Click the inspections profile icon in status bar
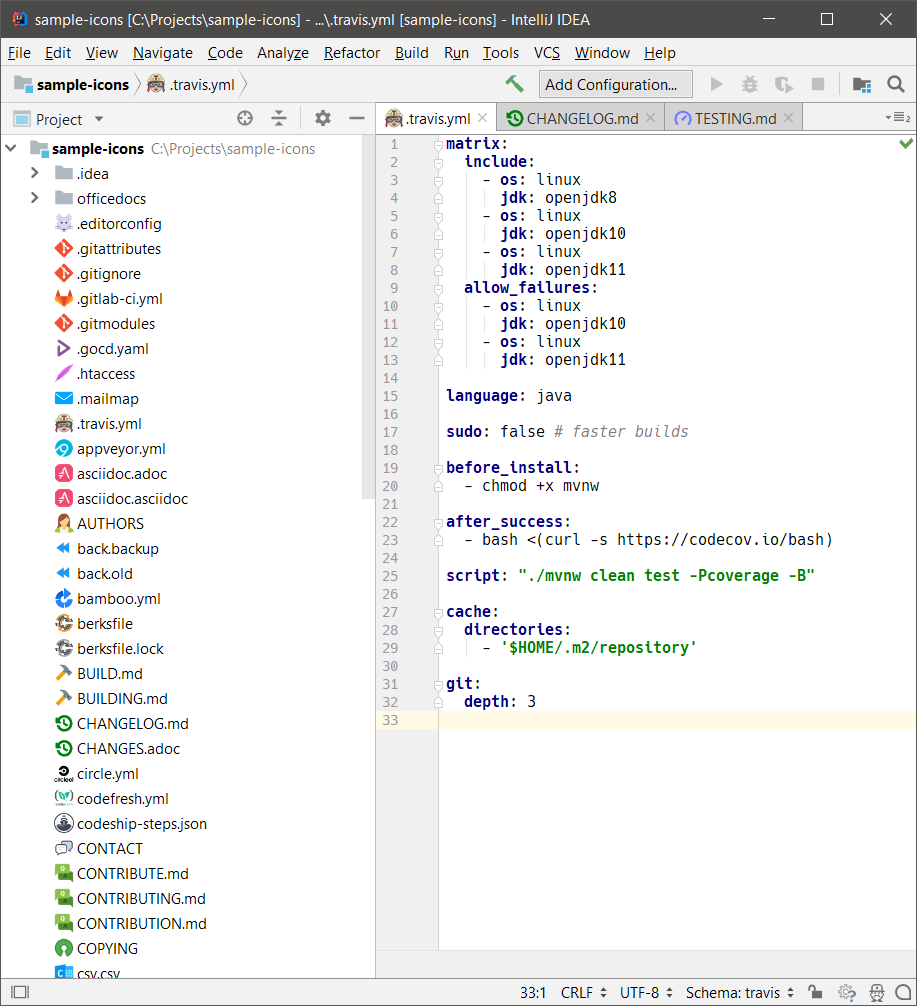 point(876,993)
